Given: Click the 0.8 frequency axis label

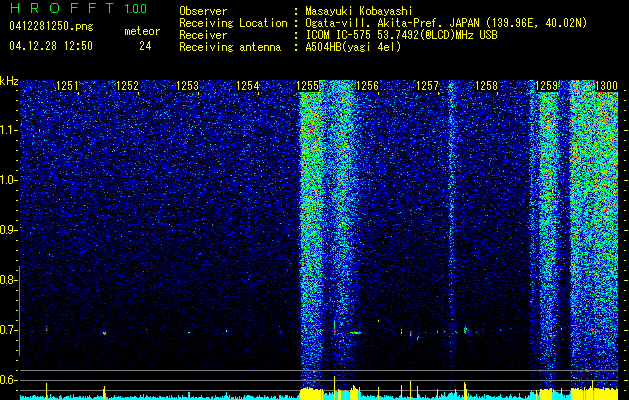Looking at the screenshot, I should (x=8, y=280).
